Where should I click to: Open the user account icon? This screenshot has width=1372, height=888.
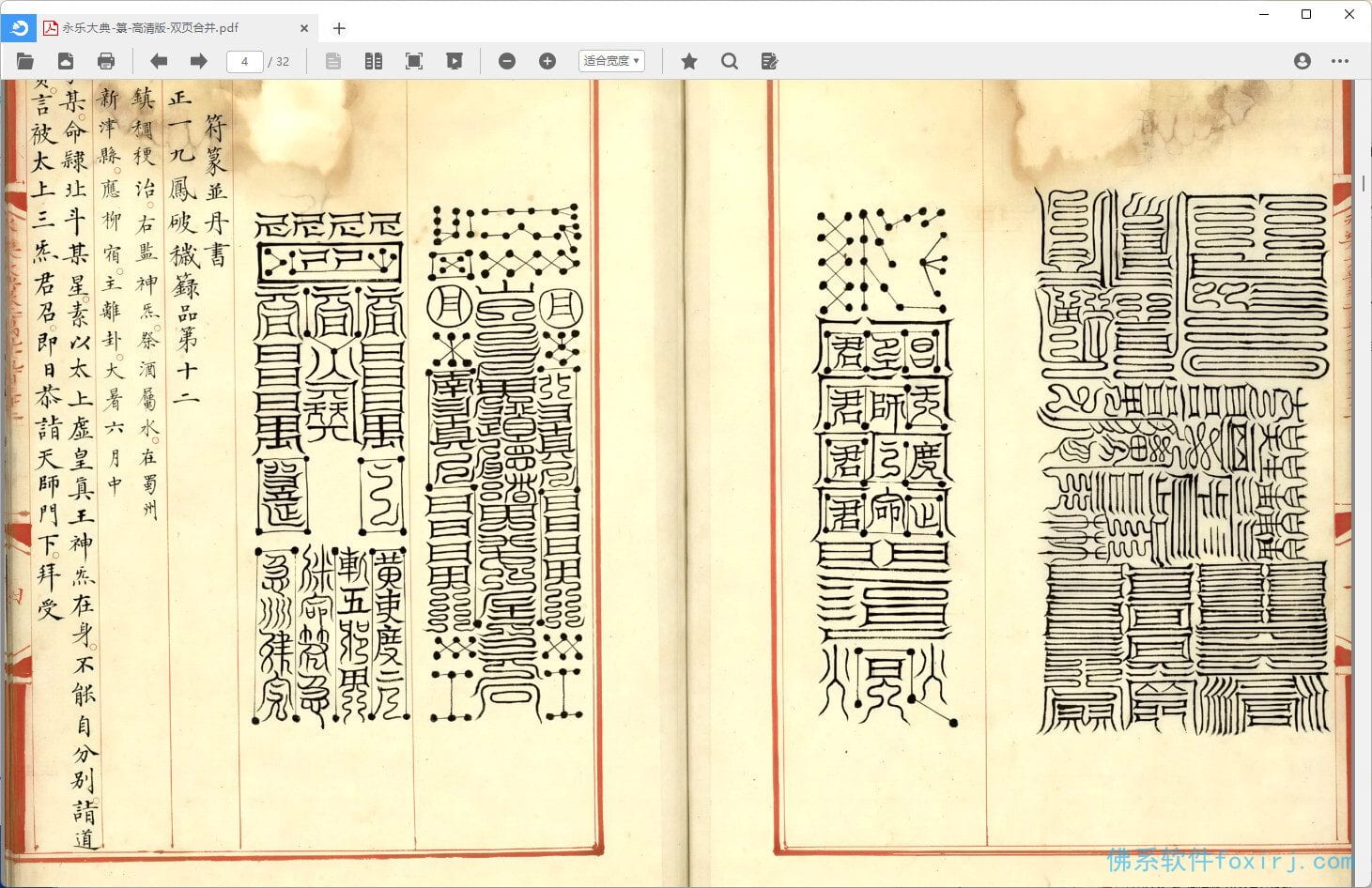[1302, 61]
